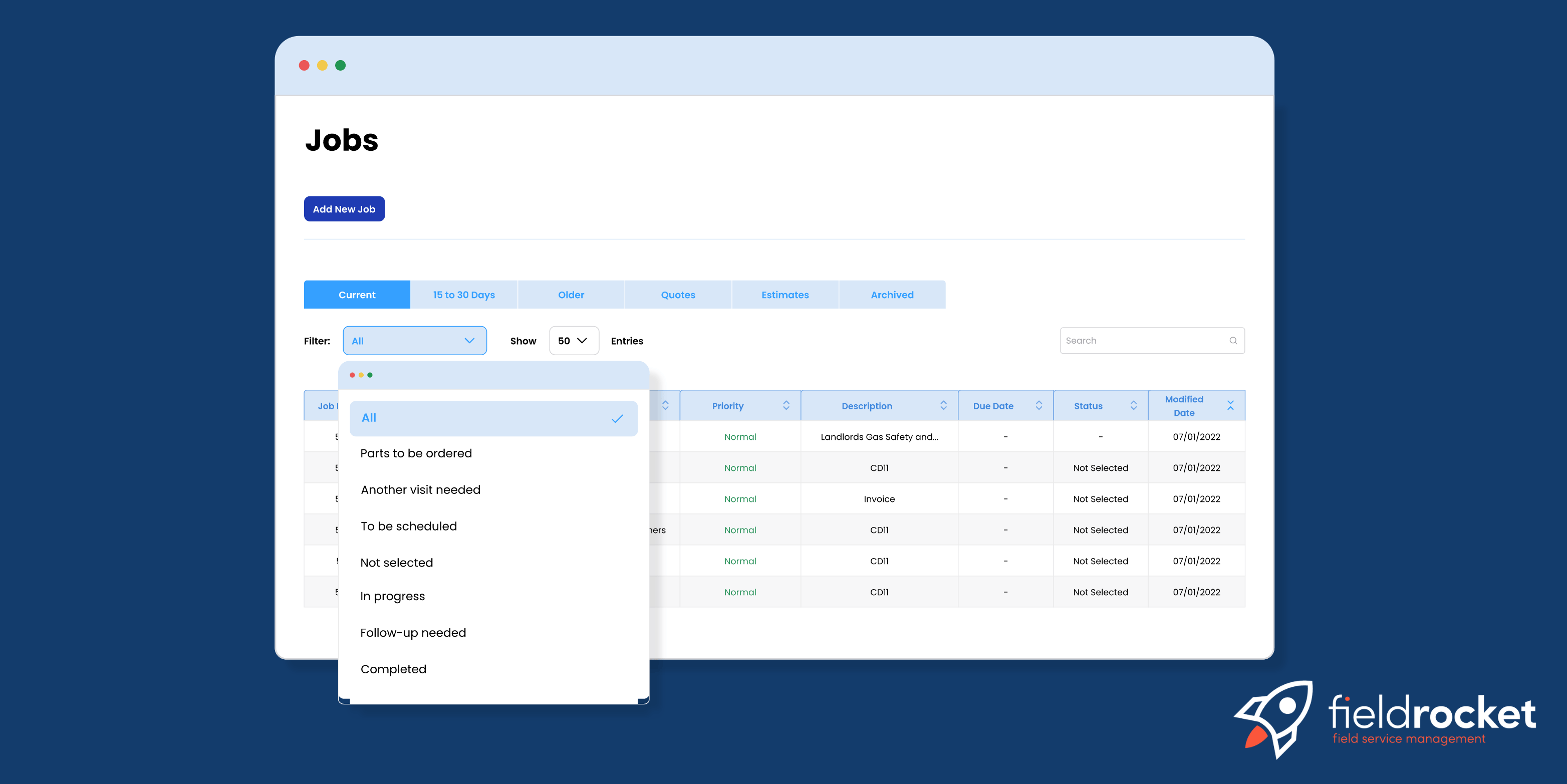Click the Add New Job button
1567x784 pixels.
[344, 209]
